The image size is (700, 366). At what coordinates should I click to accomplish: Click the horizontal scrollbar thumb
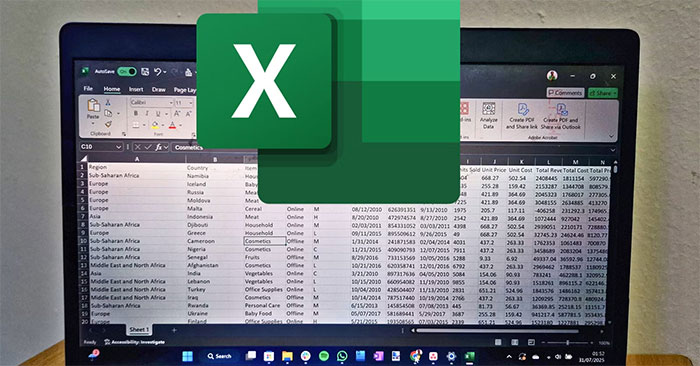(497, 331)
